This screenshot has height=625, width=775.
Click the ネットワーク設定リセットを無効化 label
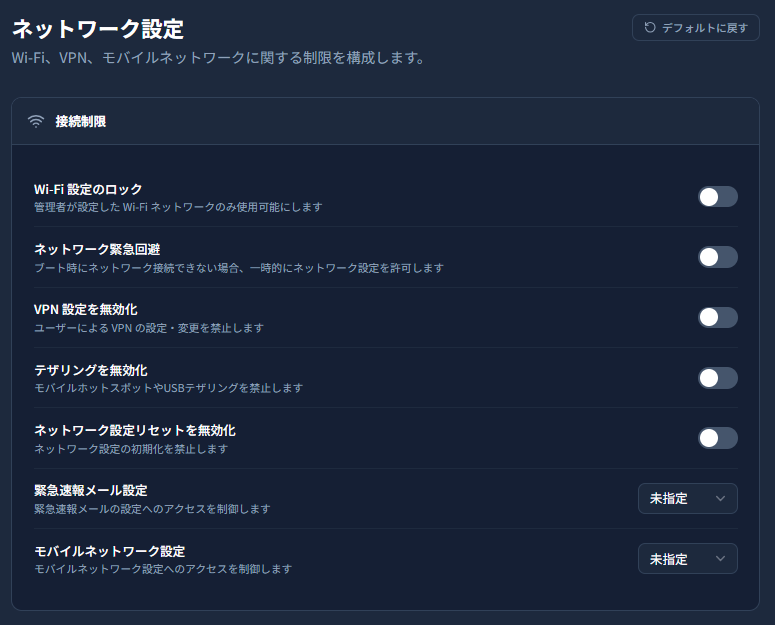[134, 430]
